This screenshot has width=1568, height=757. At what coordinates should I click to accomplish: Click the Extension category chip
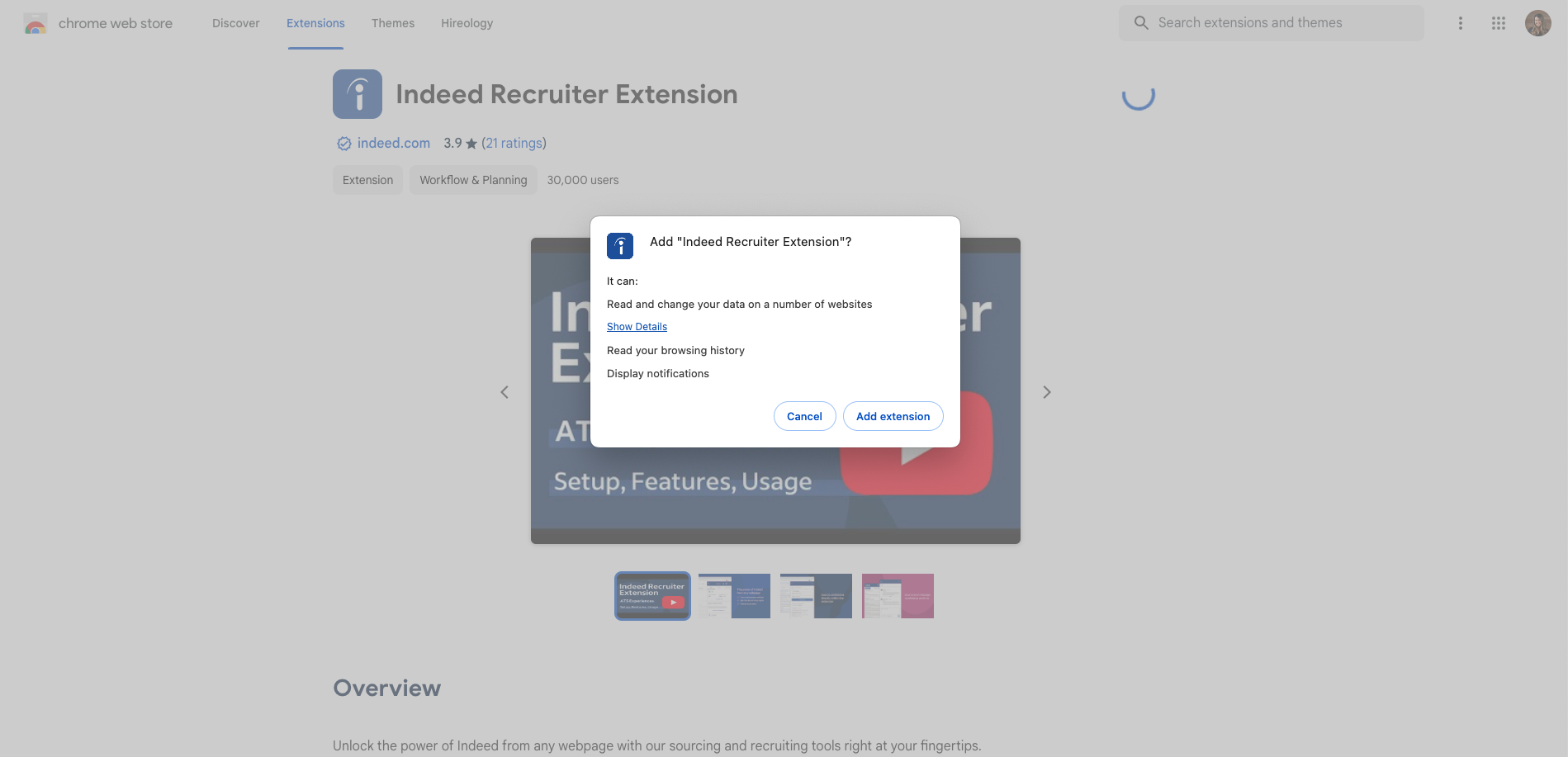pos(367,180)
